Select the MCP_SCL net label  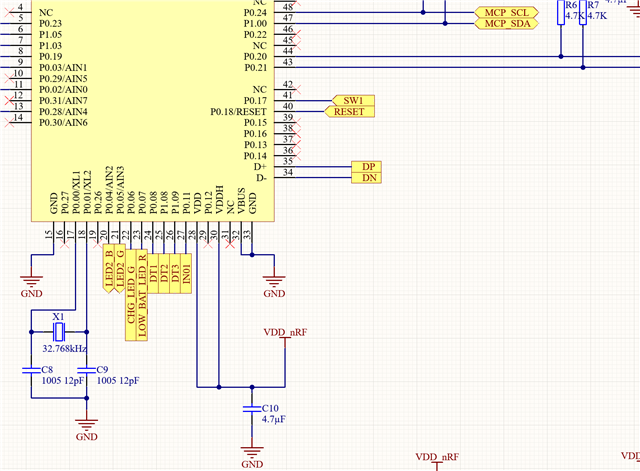click(x=506, y=10)
